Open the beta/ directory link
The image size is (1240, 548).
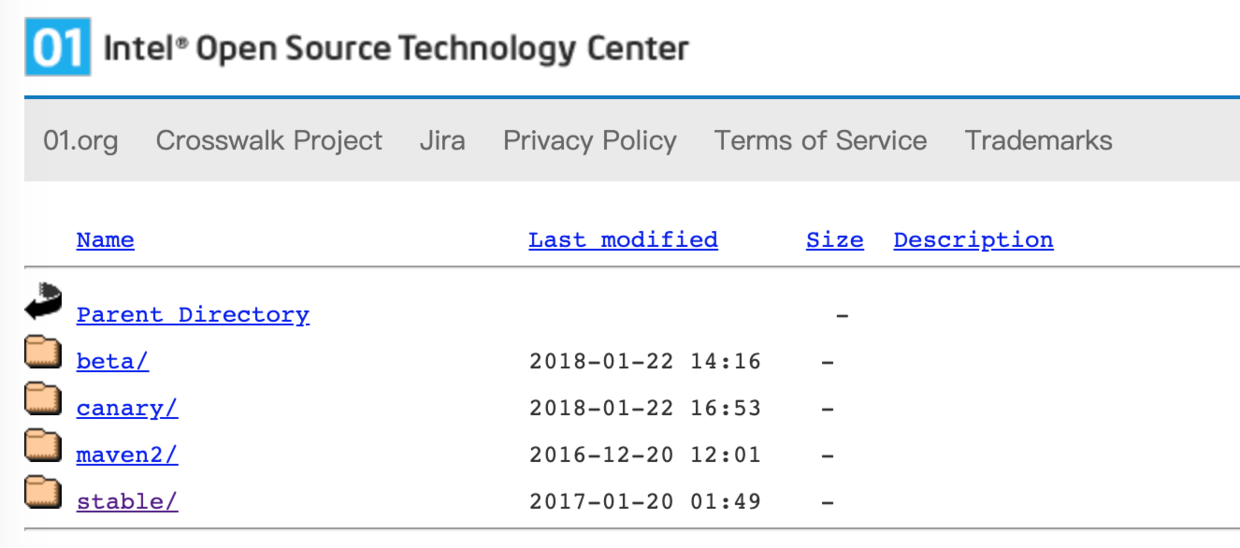point(113,361)
